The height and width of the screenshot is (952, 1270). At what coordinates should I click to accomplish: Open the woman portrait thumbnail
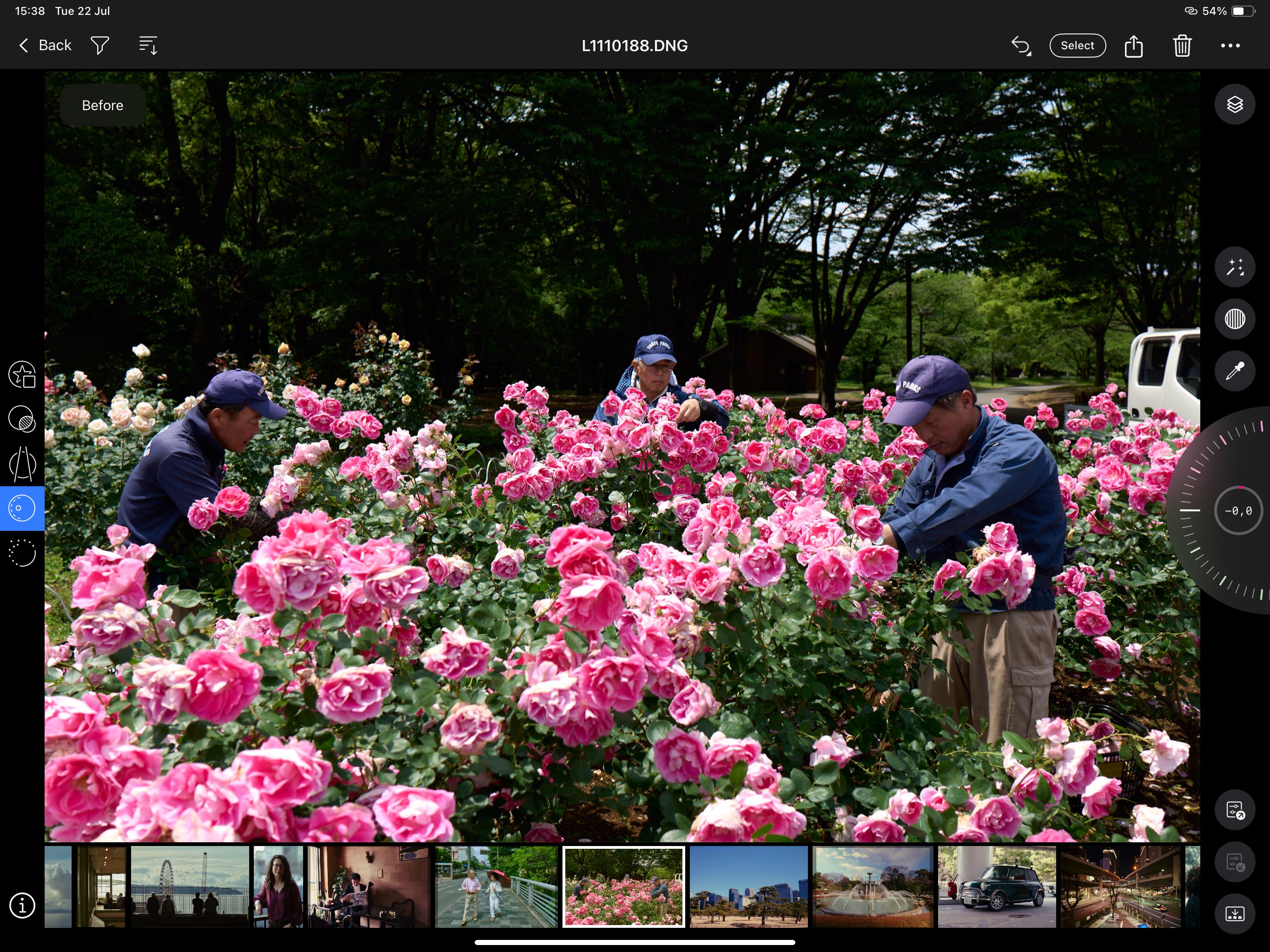click(x=278, y=886)
